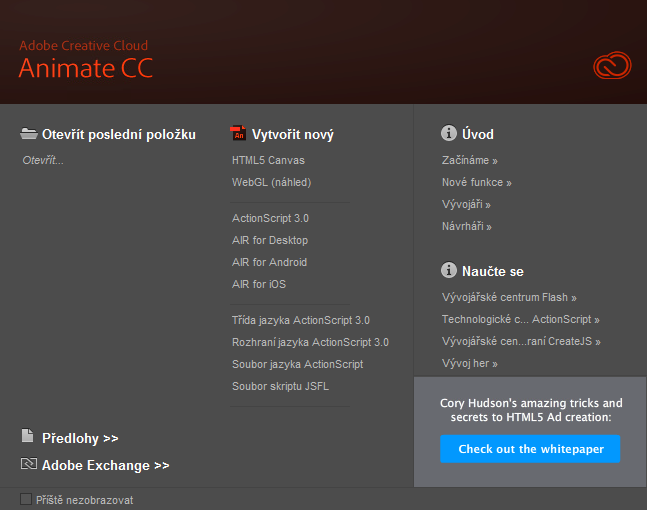Click the open folder icon beside Otevřít poslední položku
Screen dimensions: 647x510
[28, 134]
